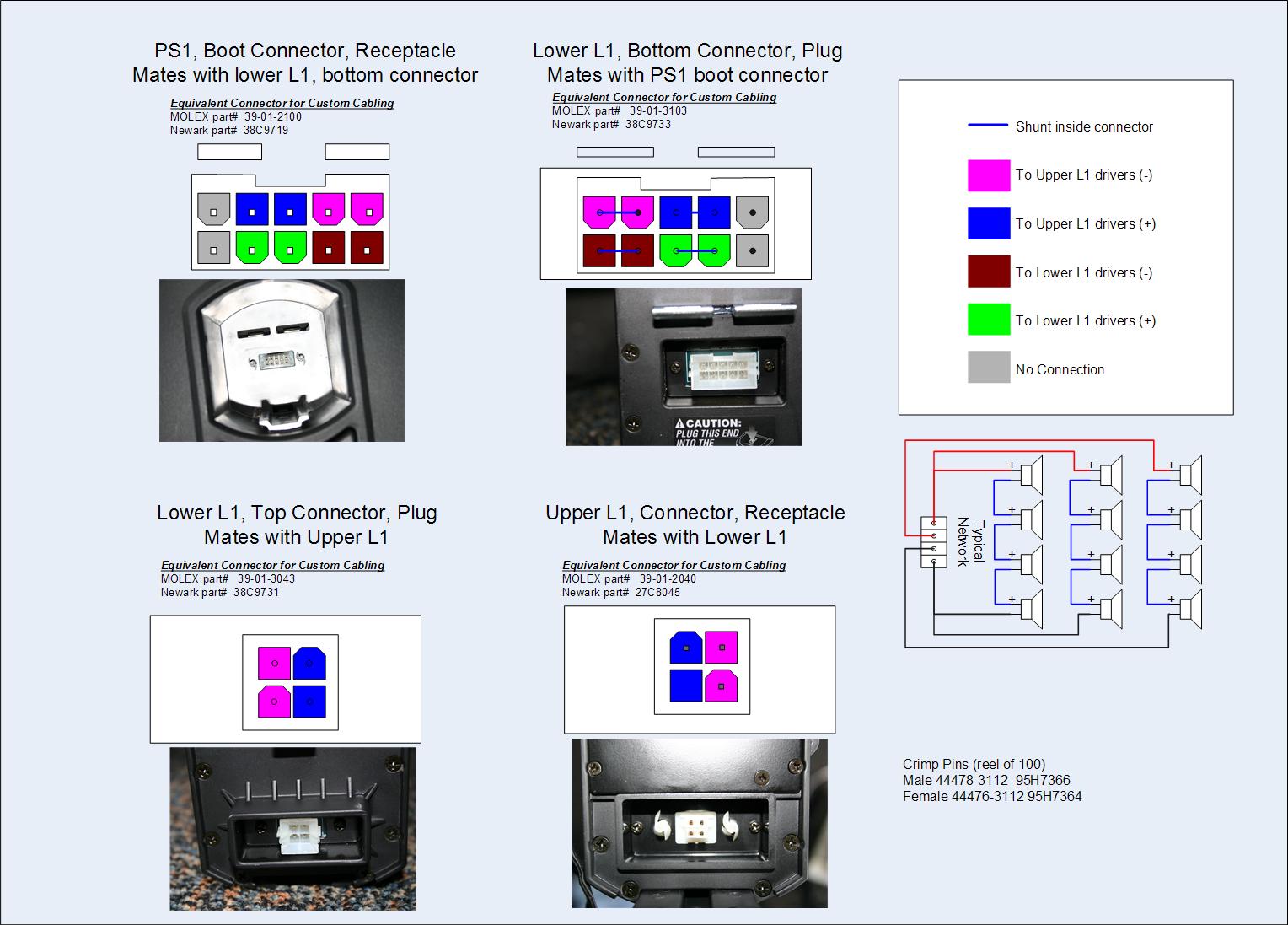Select the Lower L1 bottom plug pin diagram
1288x925 pixels.
[x=675, y=223]
